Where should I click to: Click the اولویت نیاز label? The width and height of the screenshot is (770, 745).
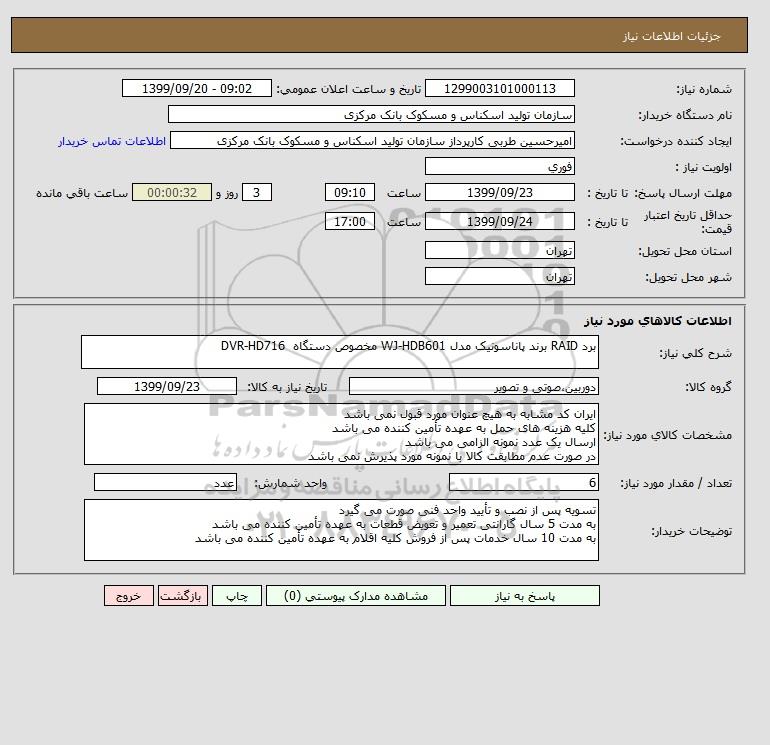pyautogui.click(x=704, y=167)
